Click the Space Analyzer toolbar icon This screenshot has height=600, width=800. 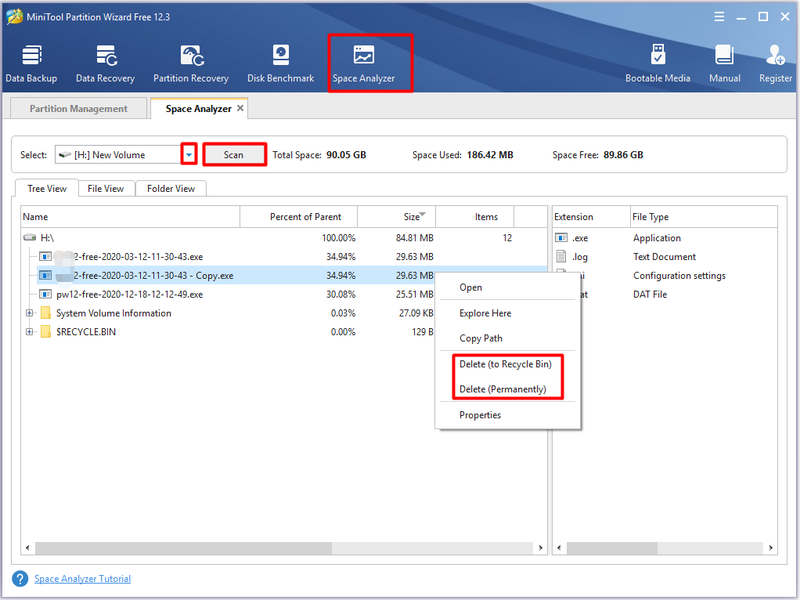(x=364, y=64)
